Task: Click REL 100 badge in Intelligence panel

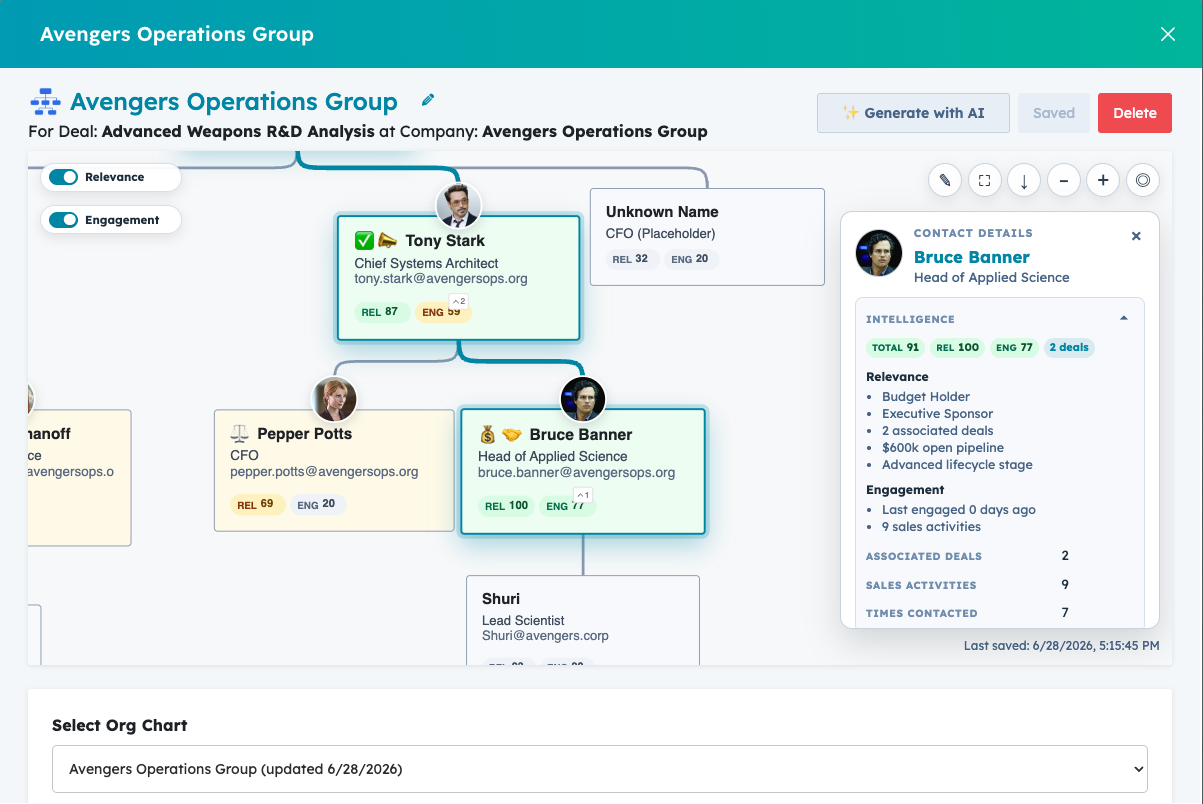Action: tap(957, 348)
